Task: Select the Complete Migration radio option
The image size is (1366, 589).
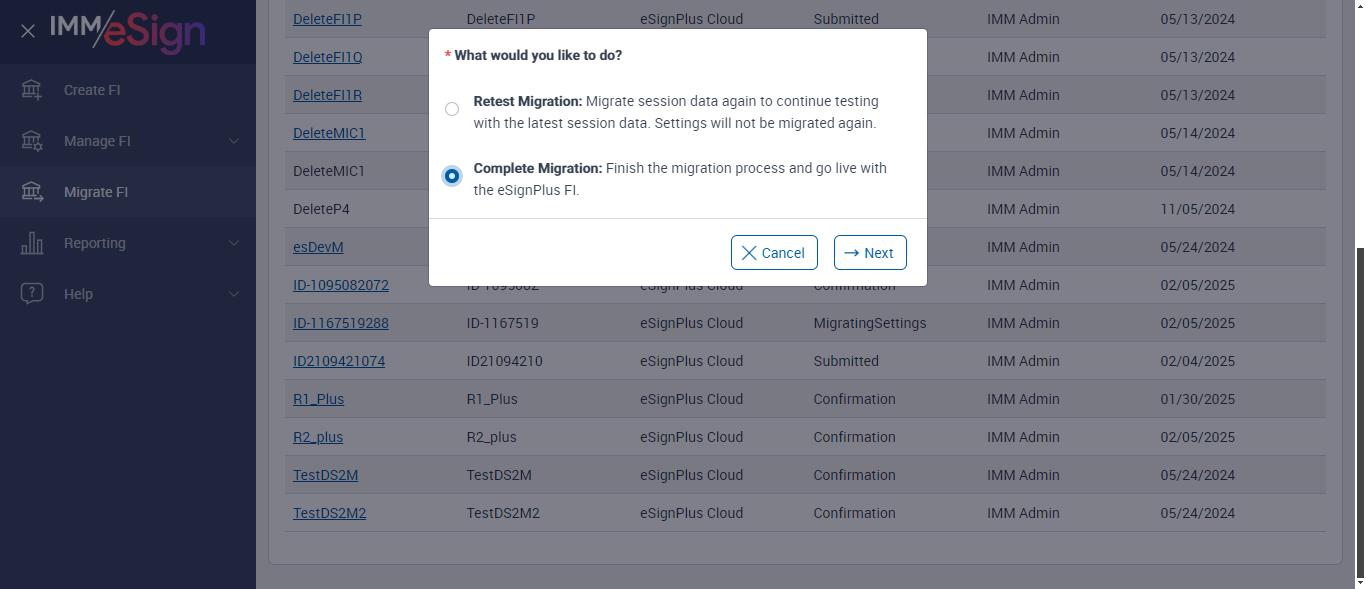Action: click(452, 176)
